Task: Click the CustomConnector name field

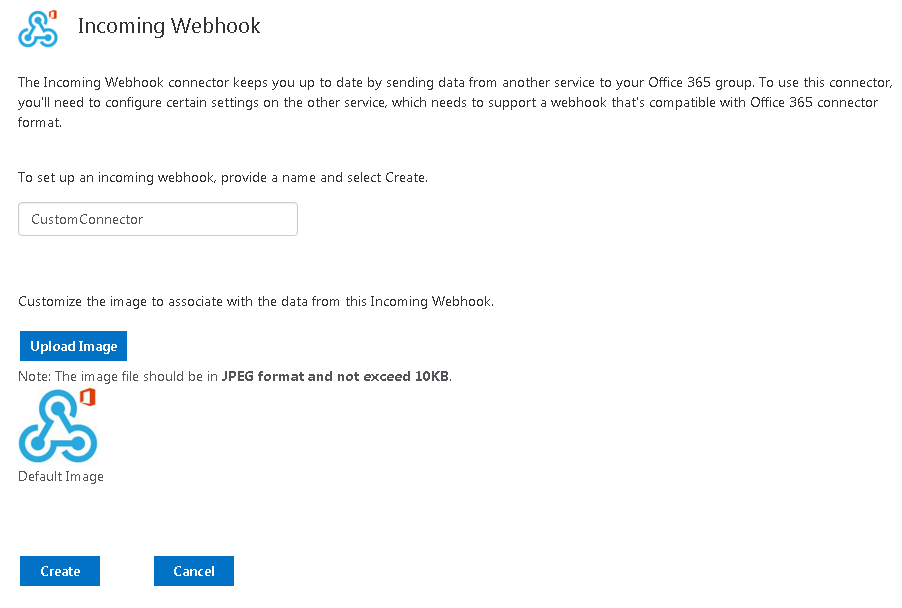Action: [157, 218]
